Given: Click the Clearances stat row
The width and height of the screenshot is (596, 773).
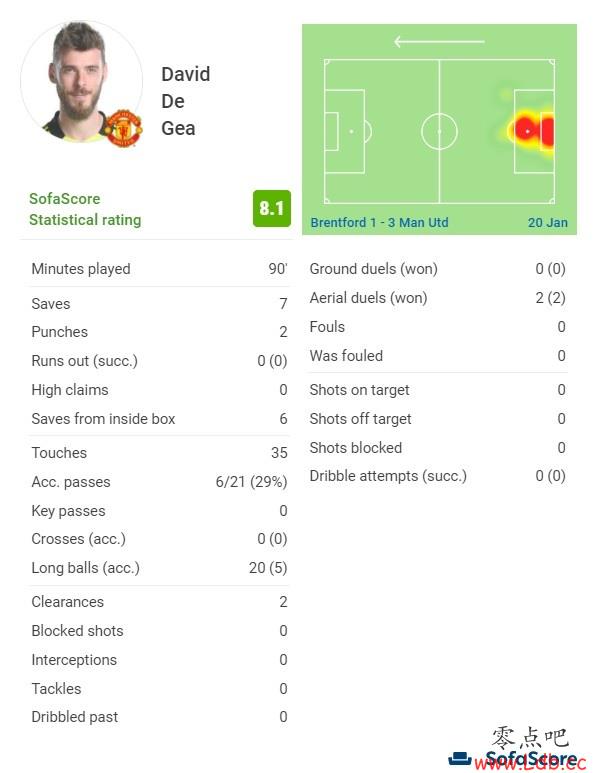Looking at the screenshot, I should 159,602.
